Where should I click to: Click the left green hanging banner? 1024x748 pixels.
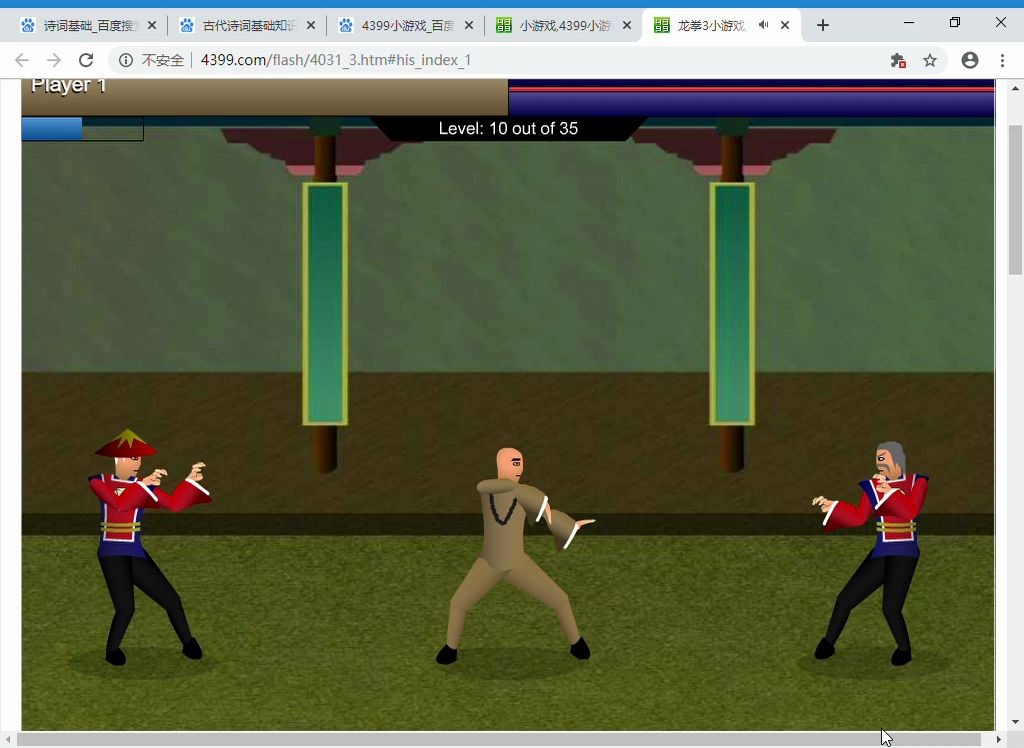(325, 304)
